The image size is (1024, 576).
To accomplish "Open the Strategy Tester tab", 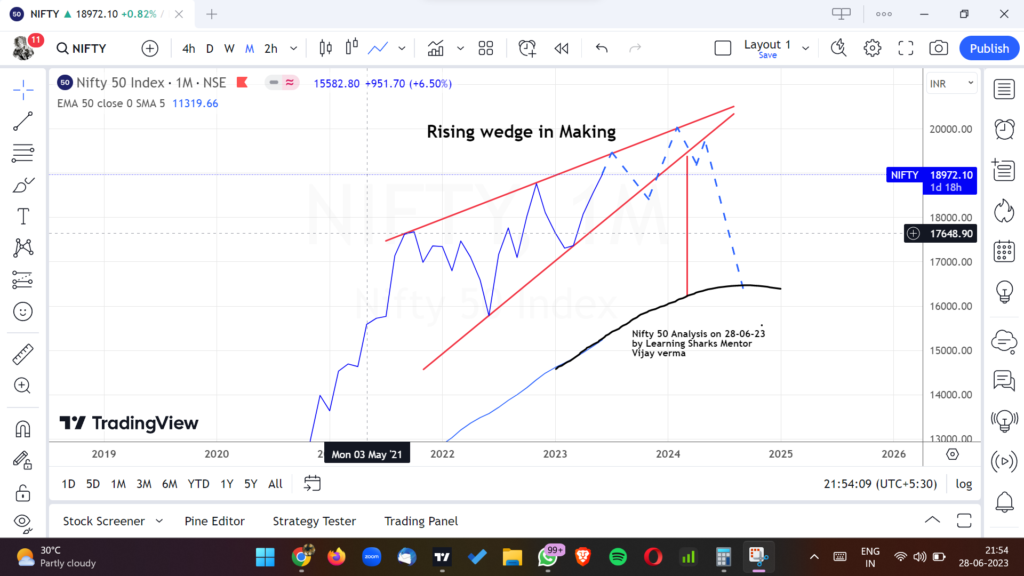I will coord(314,521).
